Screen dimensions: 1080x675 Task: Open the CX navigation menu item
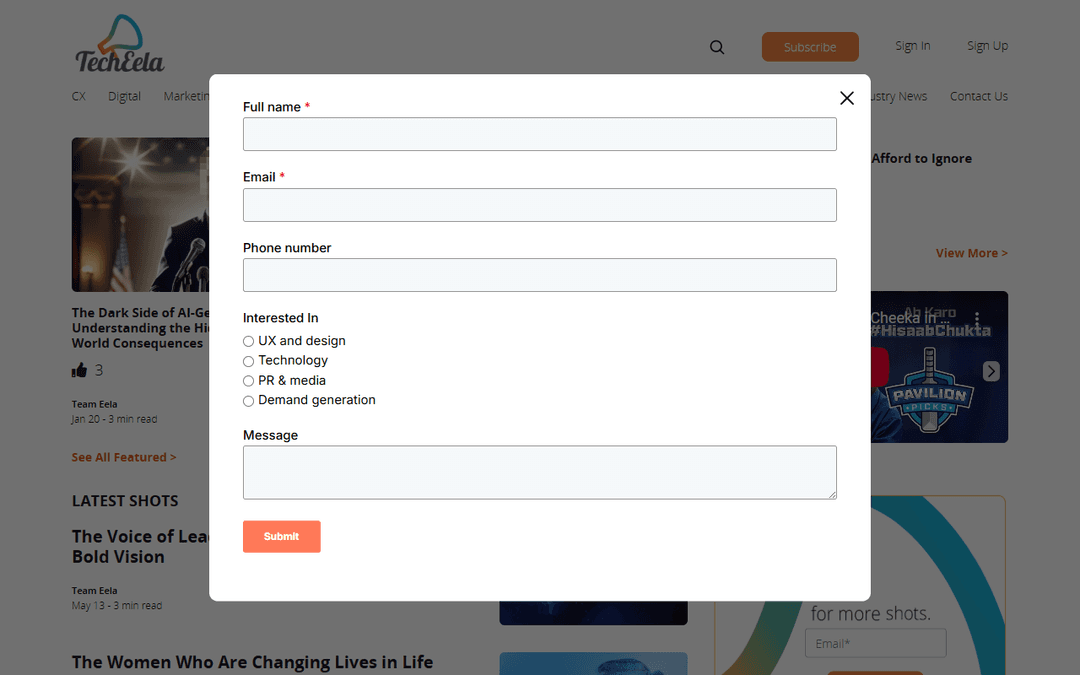[79, 96]
